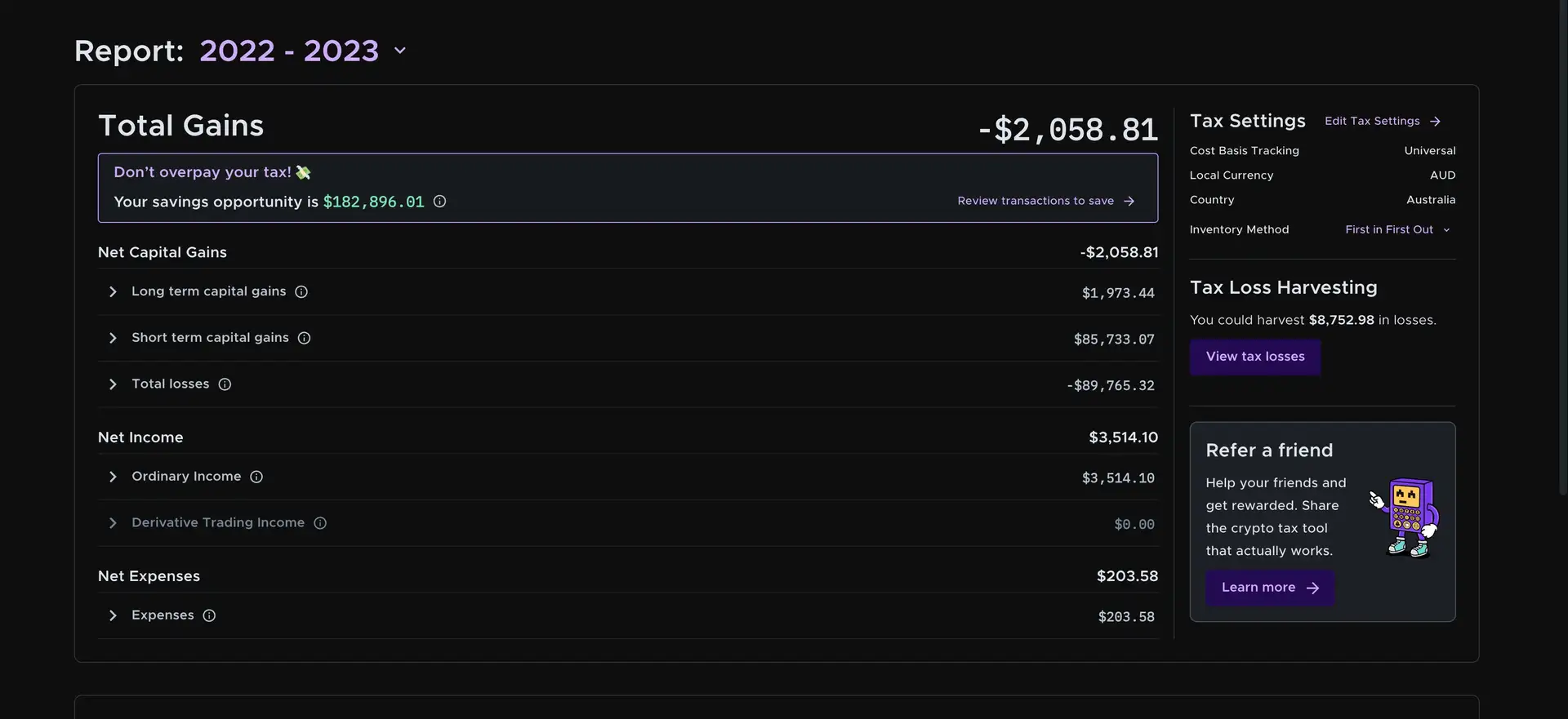The width and height of the screenshot is (1568, 719).
Task: Expand the Ordinary Income row
Action: click(113, 477)
